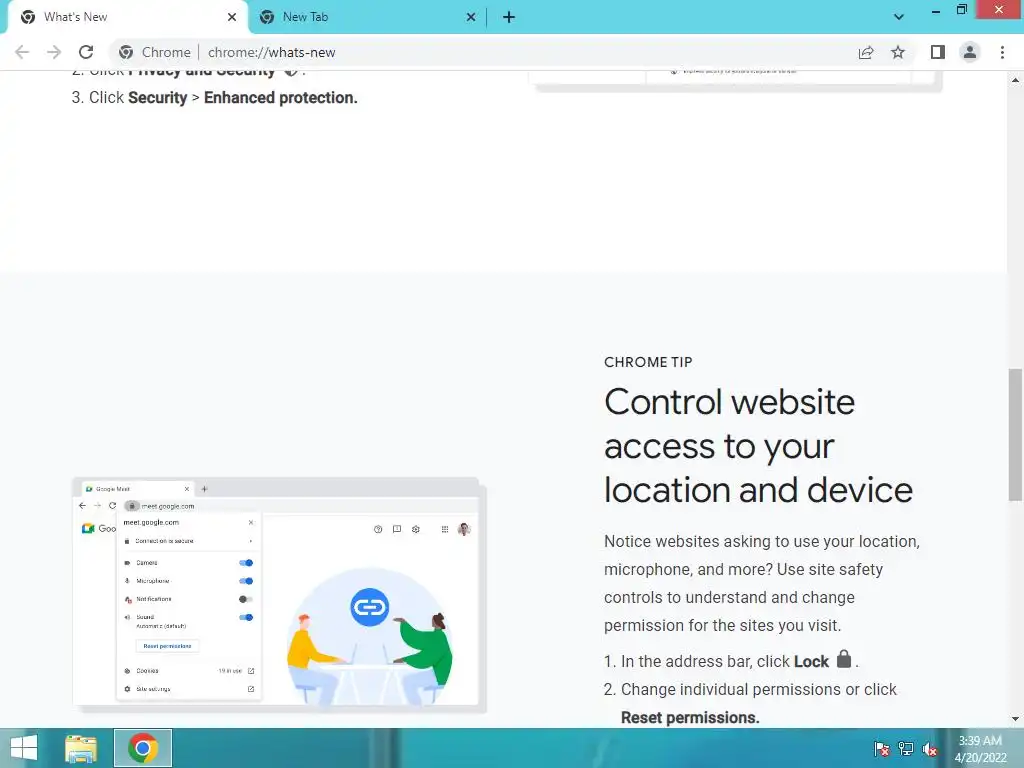Click the Chrome taskbar icon
The width and height of the screenshot is (1024, 768).
click(x=143, y=748)
